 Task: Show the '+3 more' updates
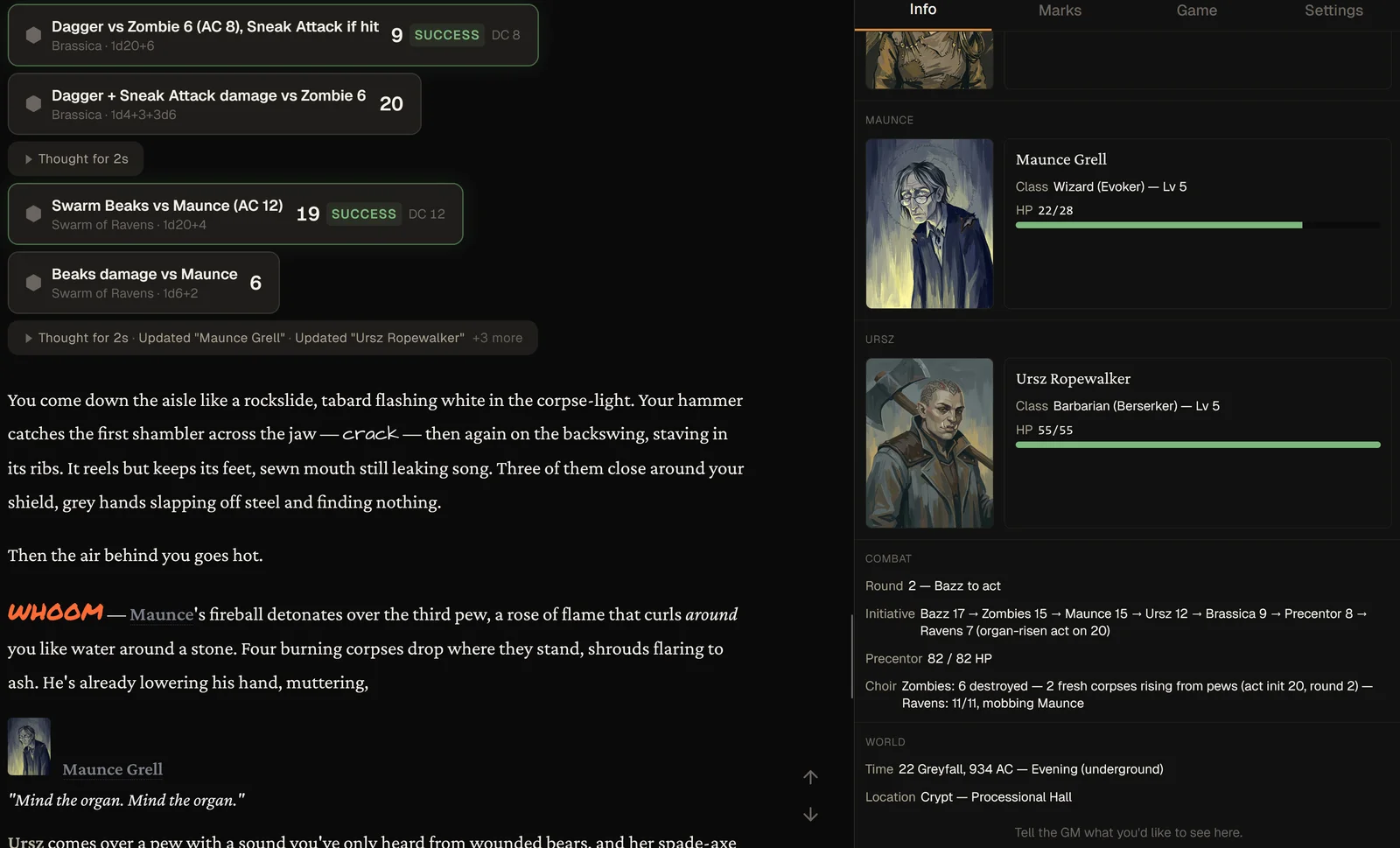point(497,339)
